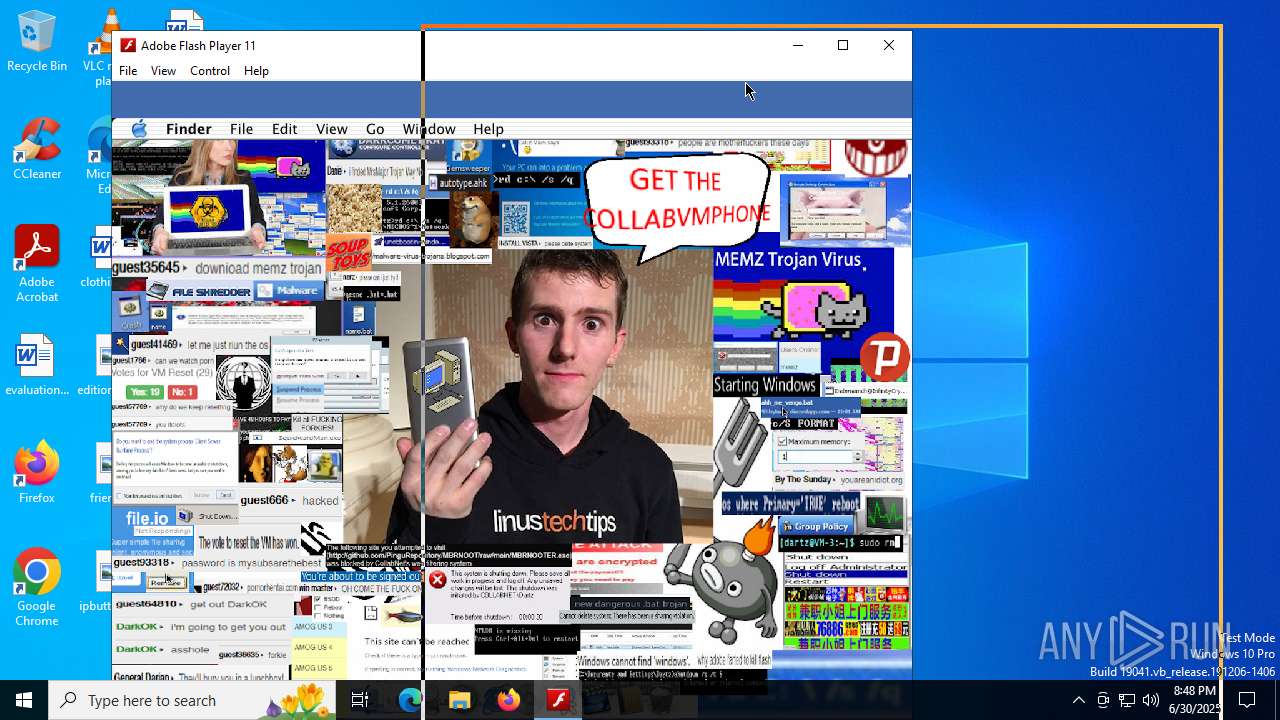Open the Flash Player Help menu
Viewport: 1280px width, 720px height.
tap(256, 71)
